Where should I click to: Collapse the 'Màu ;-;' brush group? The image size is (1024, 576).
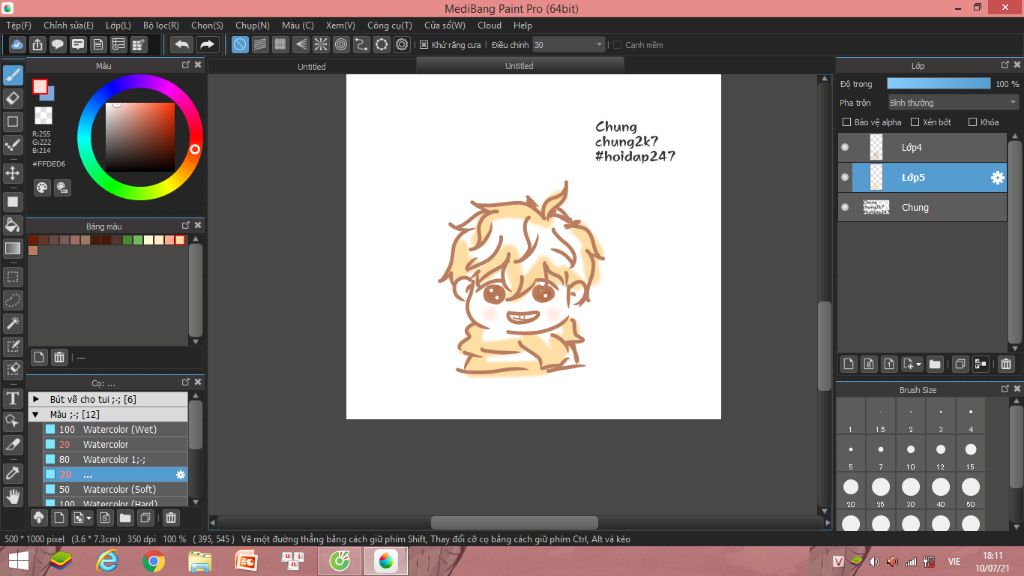[36, 414]
